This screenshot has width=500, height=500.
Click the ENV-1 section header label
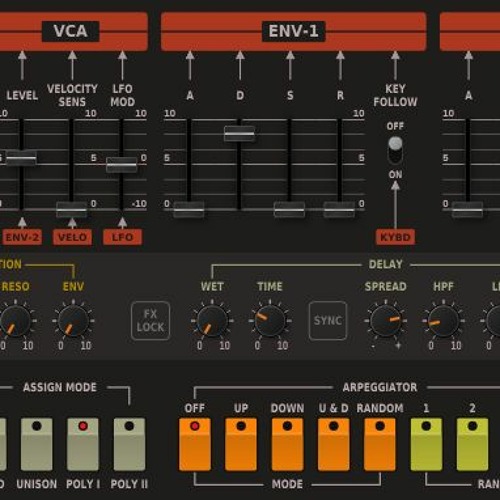point(293,31)
